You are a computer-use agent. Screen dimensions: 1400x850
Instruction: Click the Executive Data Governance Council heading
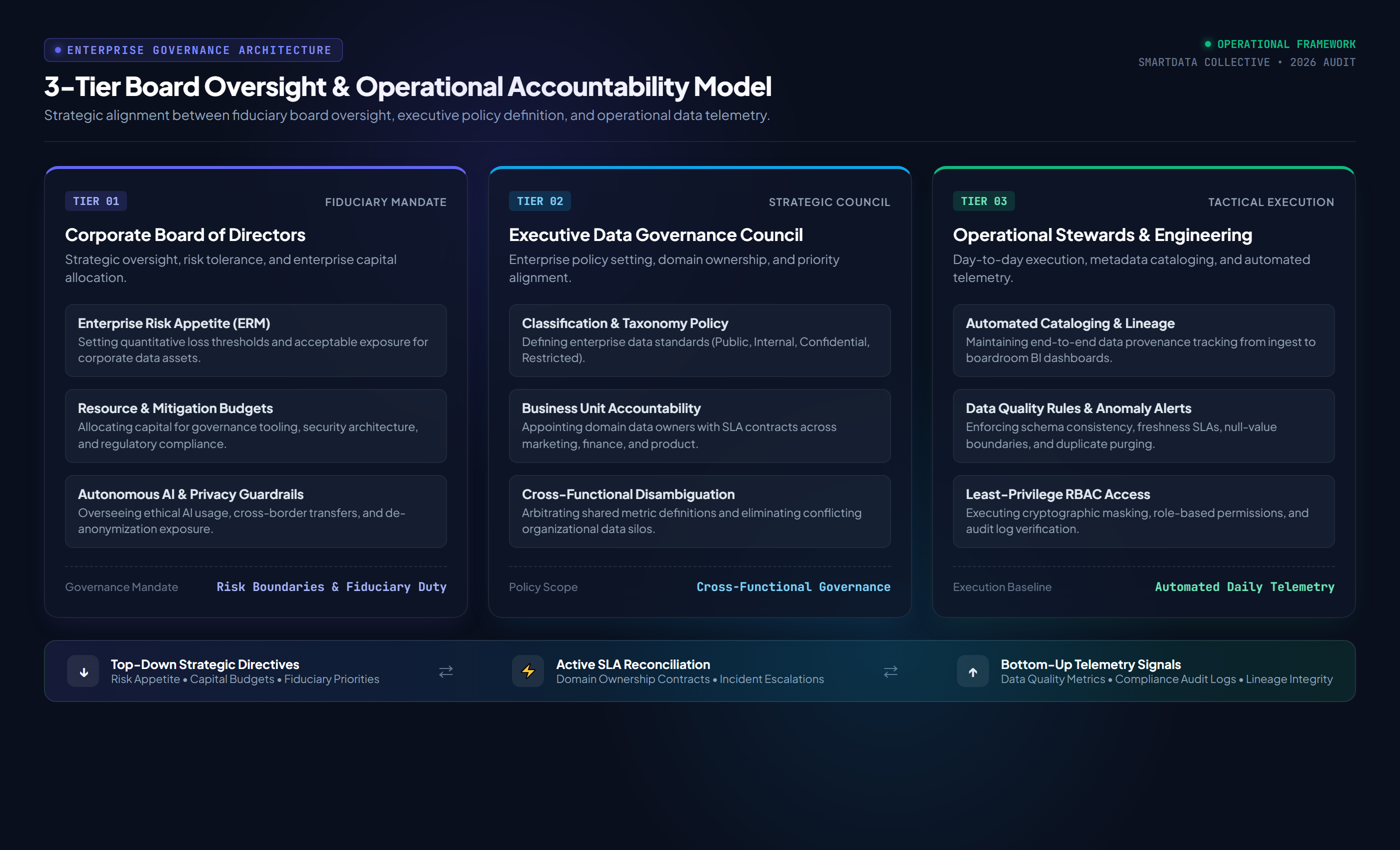[x=655, y=234]
